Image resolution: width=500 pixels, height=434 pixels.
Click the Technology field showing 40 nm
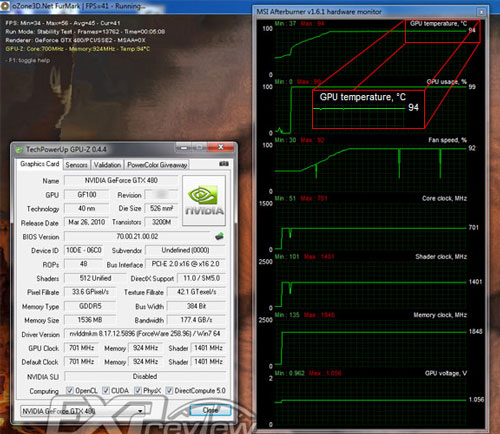click(x=87, y=209)
